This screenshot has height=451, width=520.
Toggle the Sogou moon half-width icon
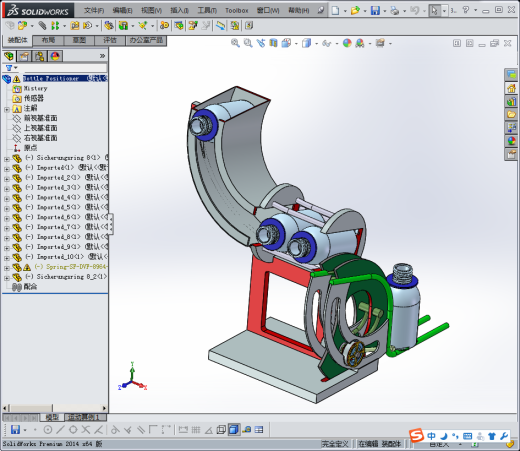(444, 436)
